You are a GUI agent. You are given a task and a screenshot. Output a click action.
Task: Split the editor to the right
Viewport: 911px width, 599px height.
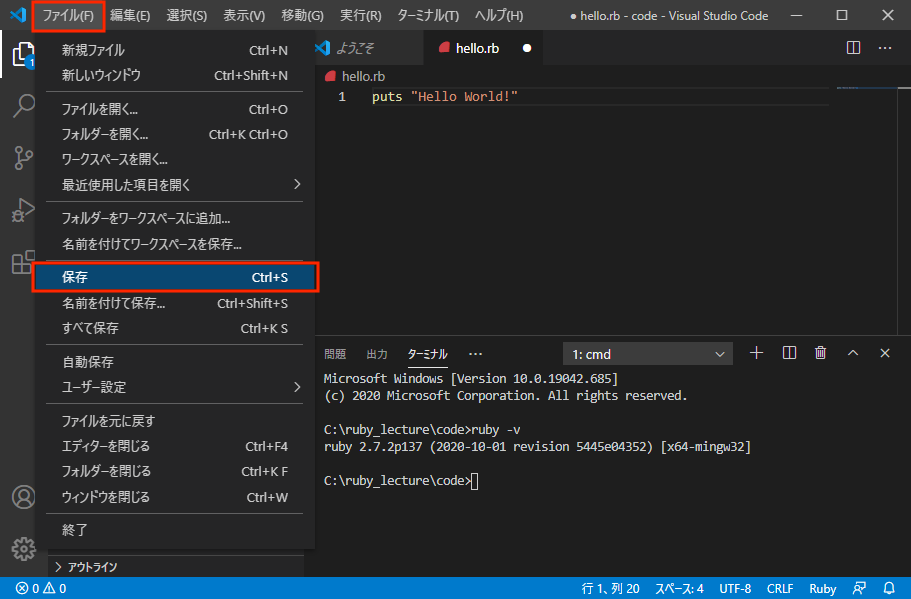point(853,48)
